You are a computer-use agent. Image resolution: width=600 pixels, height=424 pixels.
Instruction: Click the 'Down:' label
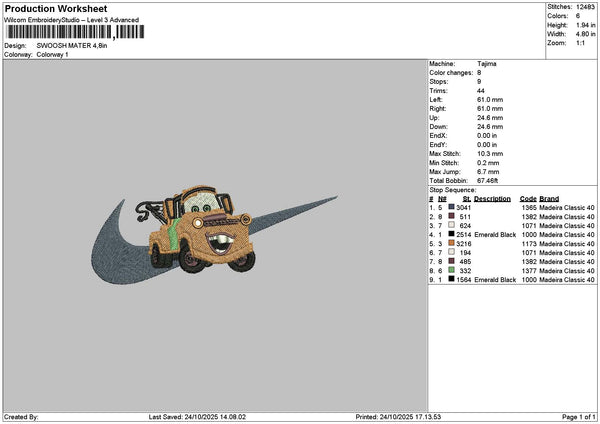[x=438, y=127]
